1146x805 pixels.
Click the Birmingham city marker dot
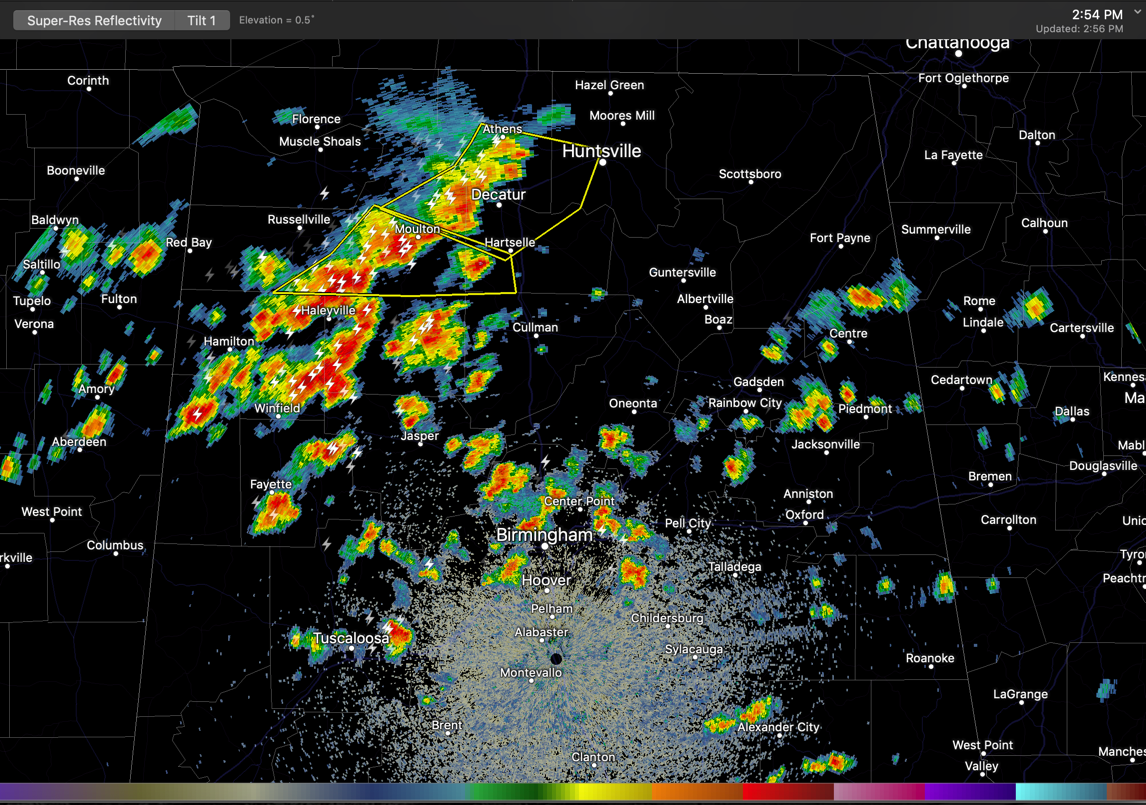tap(545, 547)
